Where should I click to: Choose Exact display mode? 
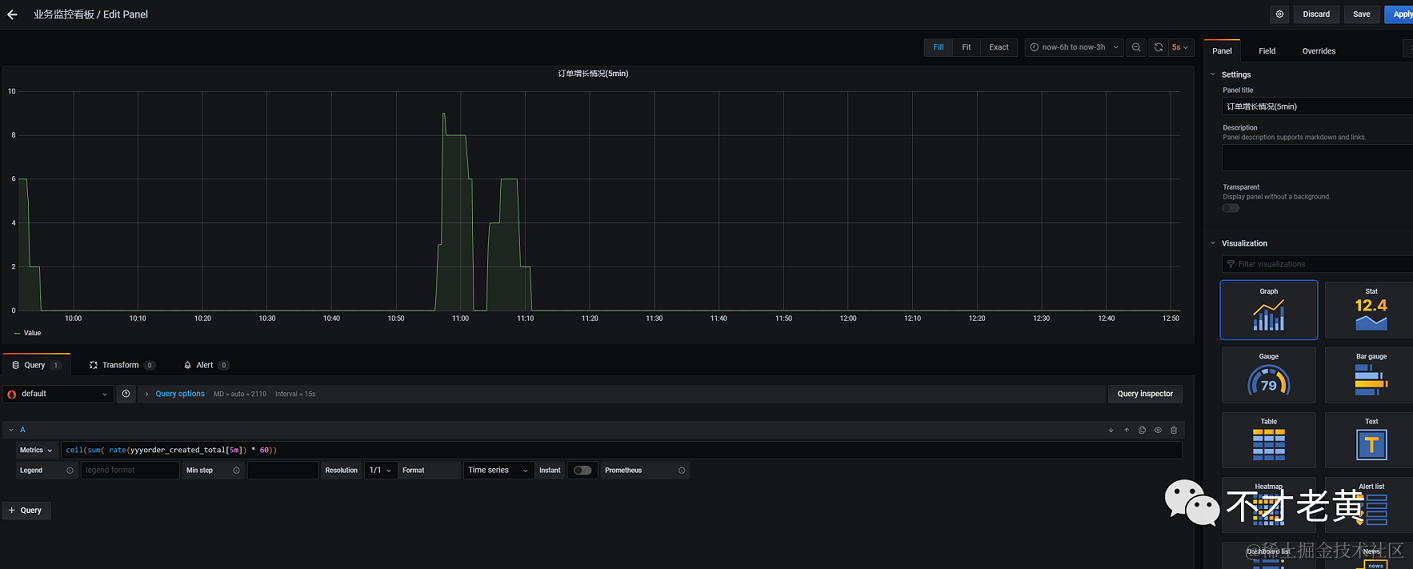[x=999, y=47]
